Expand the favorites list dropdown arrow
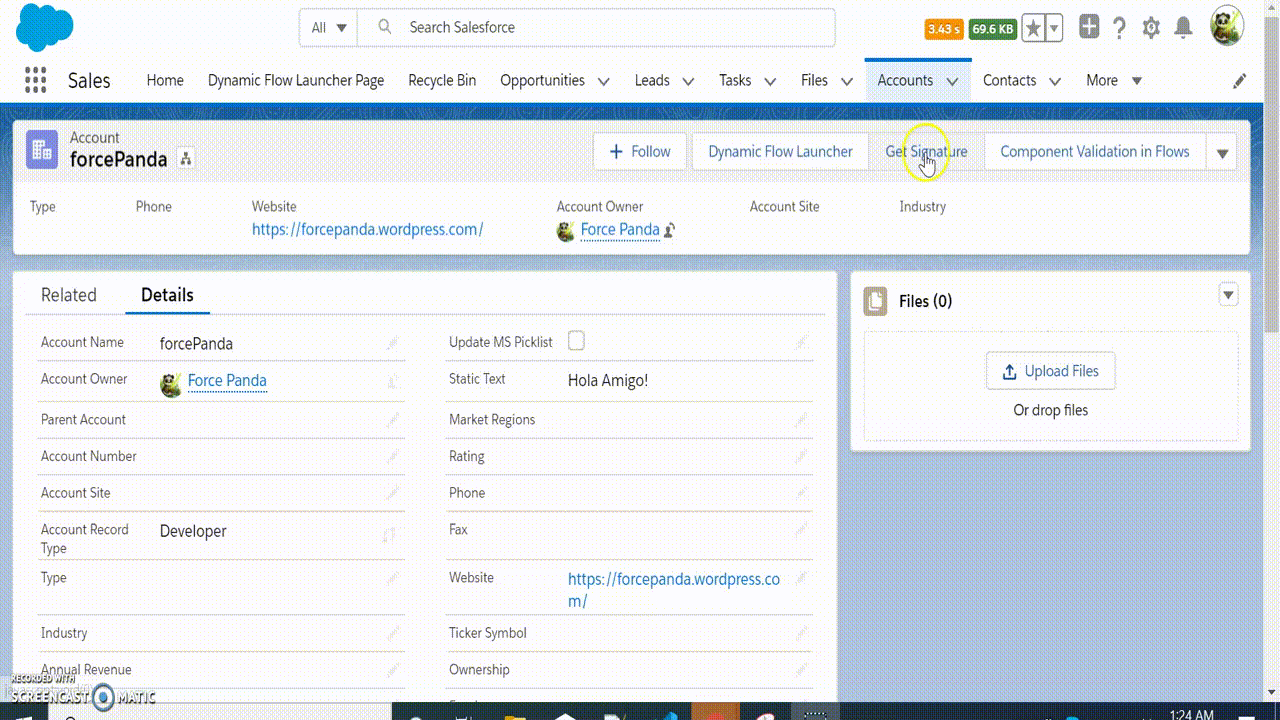This screenshot has height=720, width=1280. 1054,29
